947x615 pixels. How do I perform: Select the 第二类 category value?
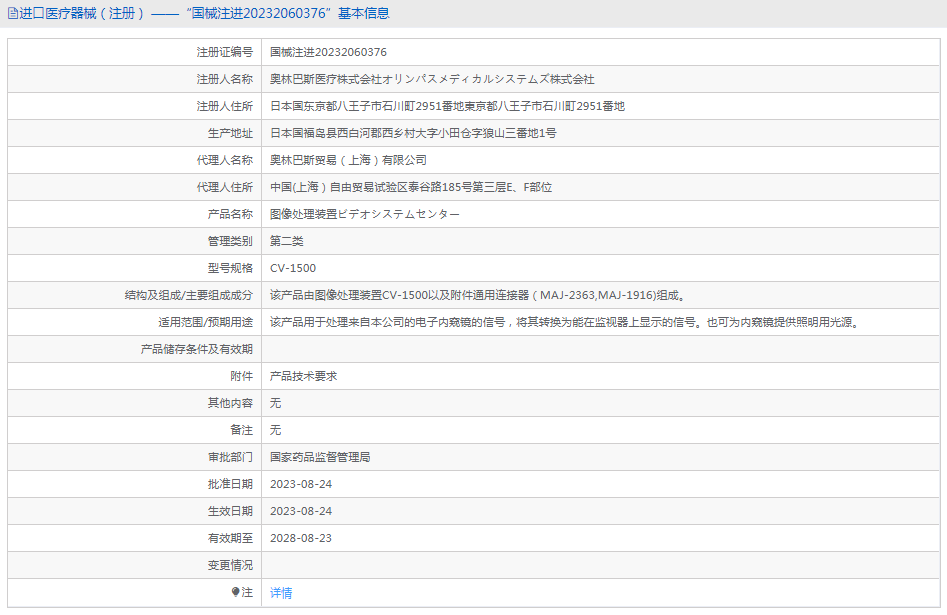tap(287, 242)
